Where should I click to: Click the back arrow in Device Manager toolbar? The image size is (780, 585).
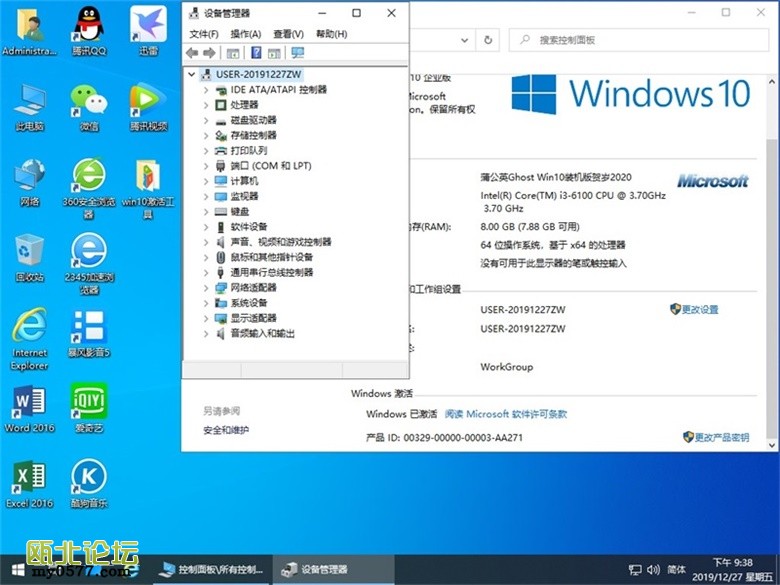(192, 53)
